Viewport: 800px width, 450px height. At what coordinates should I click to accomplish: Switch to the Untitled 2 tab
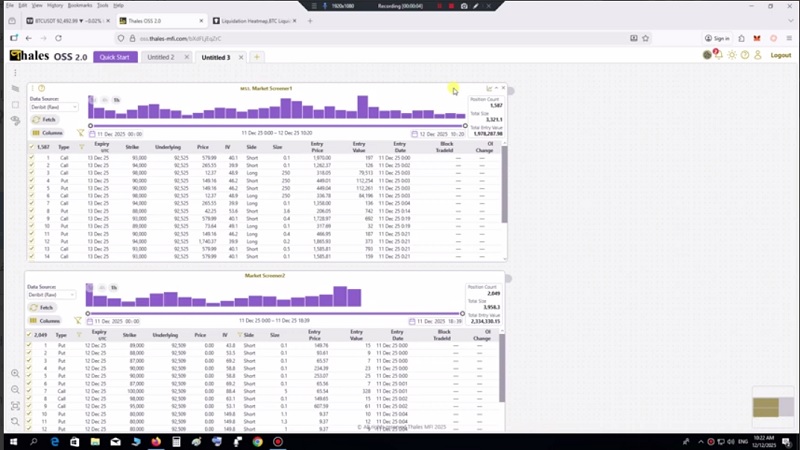click(x=160, y=57)
